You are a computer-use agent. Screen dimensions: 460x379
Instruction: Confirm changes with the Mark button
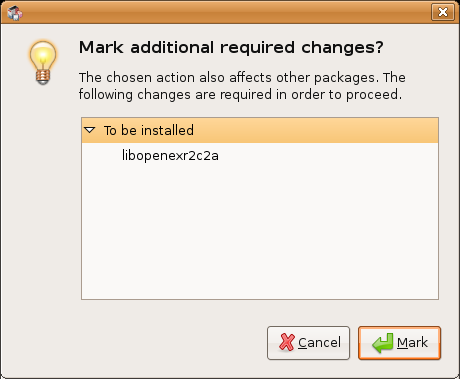(399, 343)
